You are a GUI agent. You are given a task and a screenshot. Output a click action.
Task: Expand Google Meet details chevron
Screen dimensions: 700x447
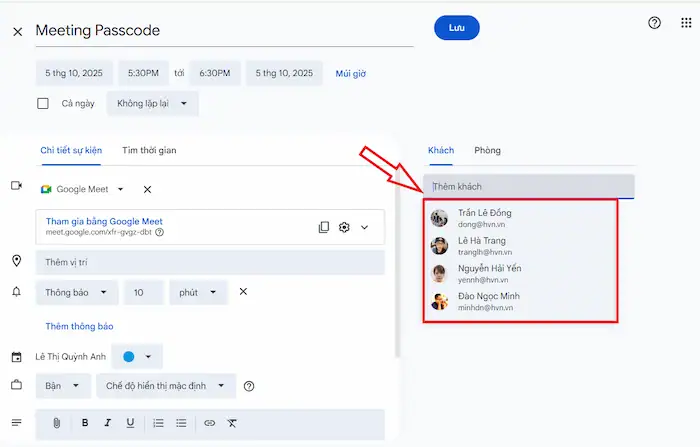pyautogui.click(x=364, y=227)
